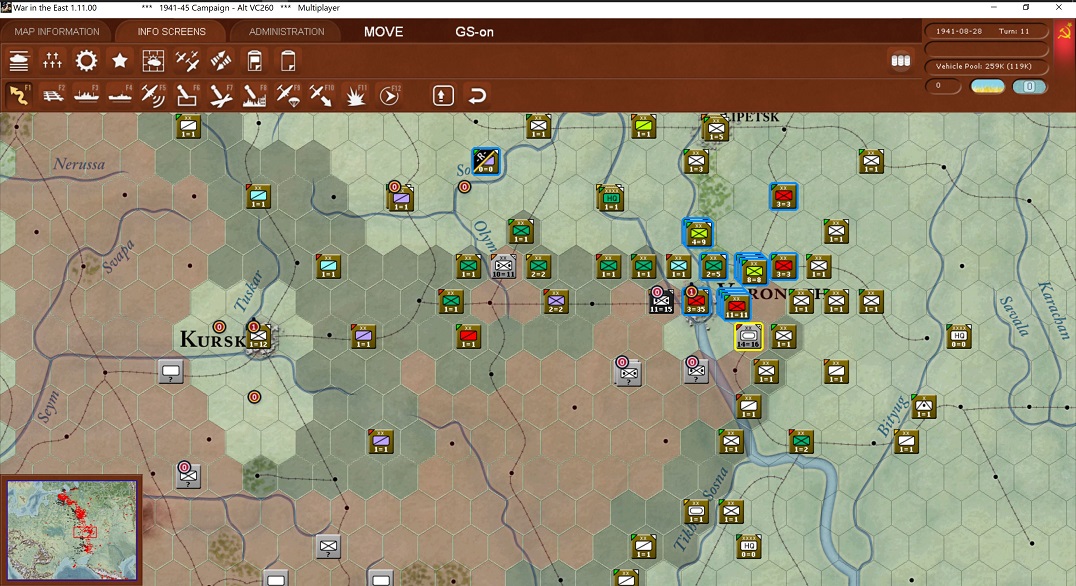
Task: Pick the F10 air transfer mode icon
Action: (321, 95)
